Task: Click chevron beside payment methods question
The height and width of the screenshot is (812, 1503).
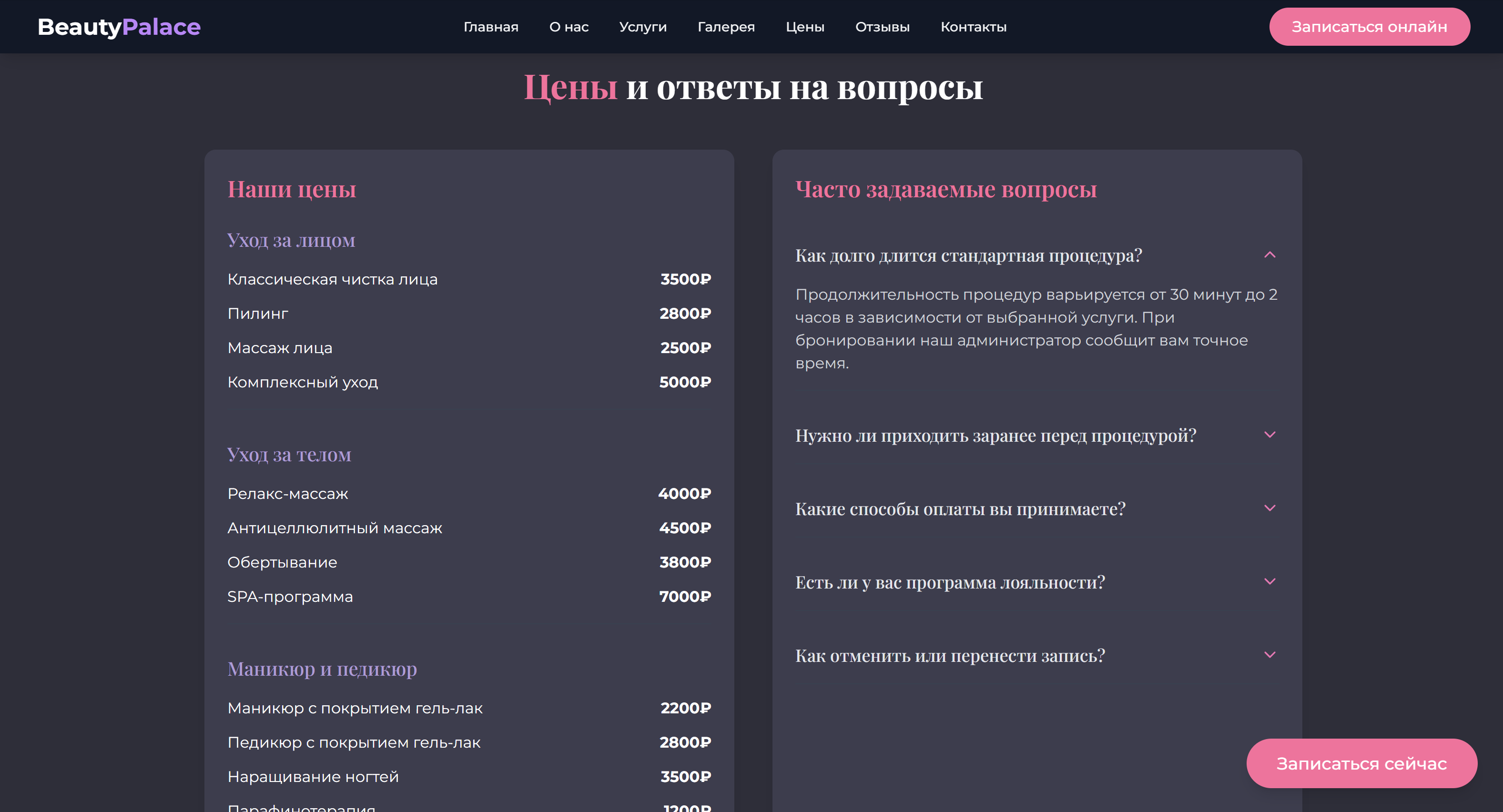Action: [1269, 508]
